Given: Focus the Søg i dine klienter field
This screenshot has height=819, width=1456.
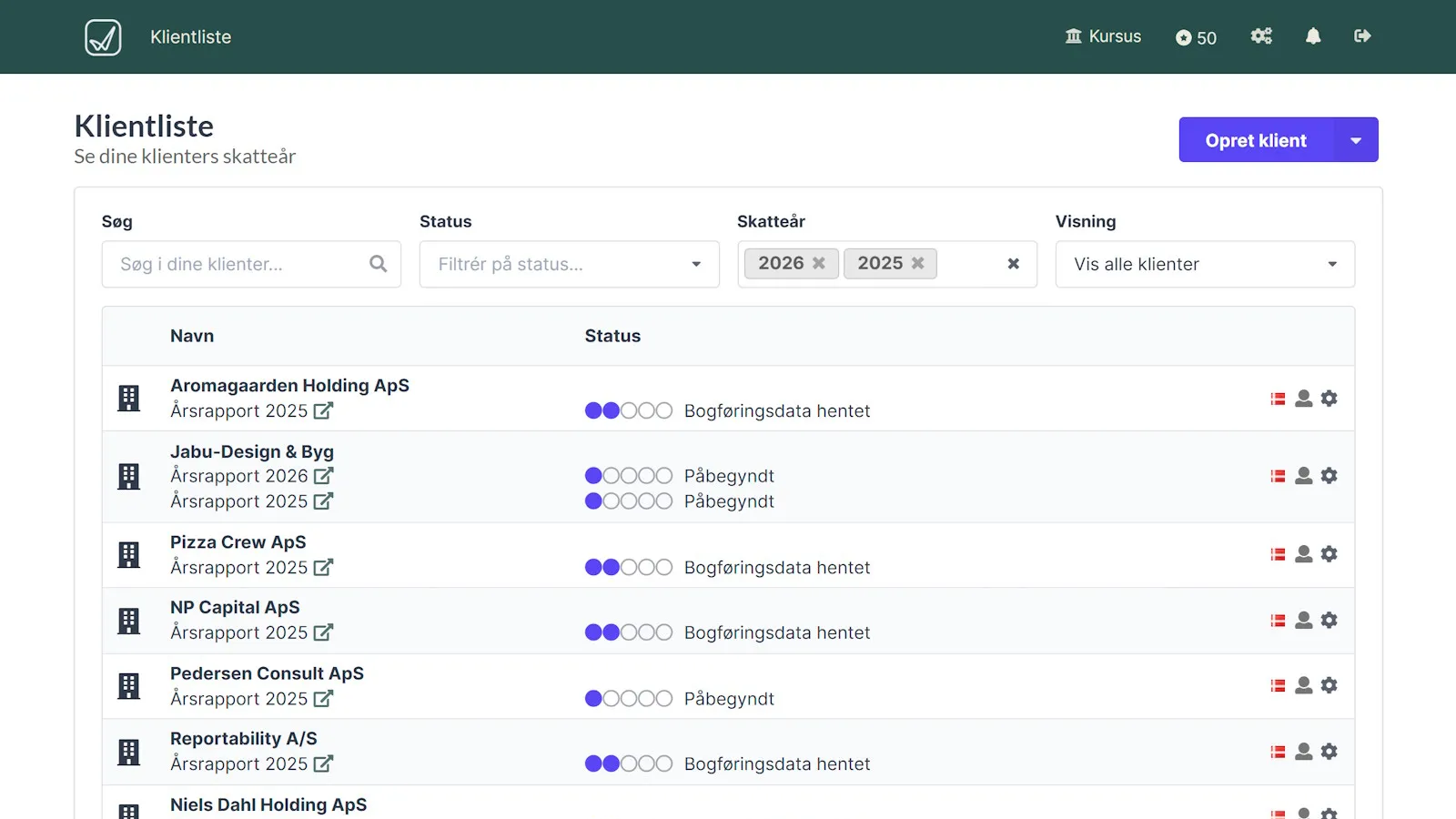Looking at the screenshot, I should pyautogui.click(x=251, y=264).
